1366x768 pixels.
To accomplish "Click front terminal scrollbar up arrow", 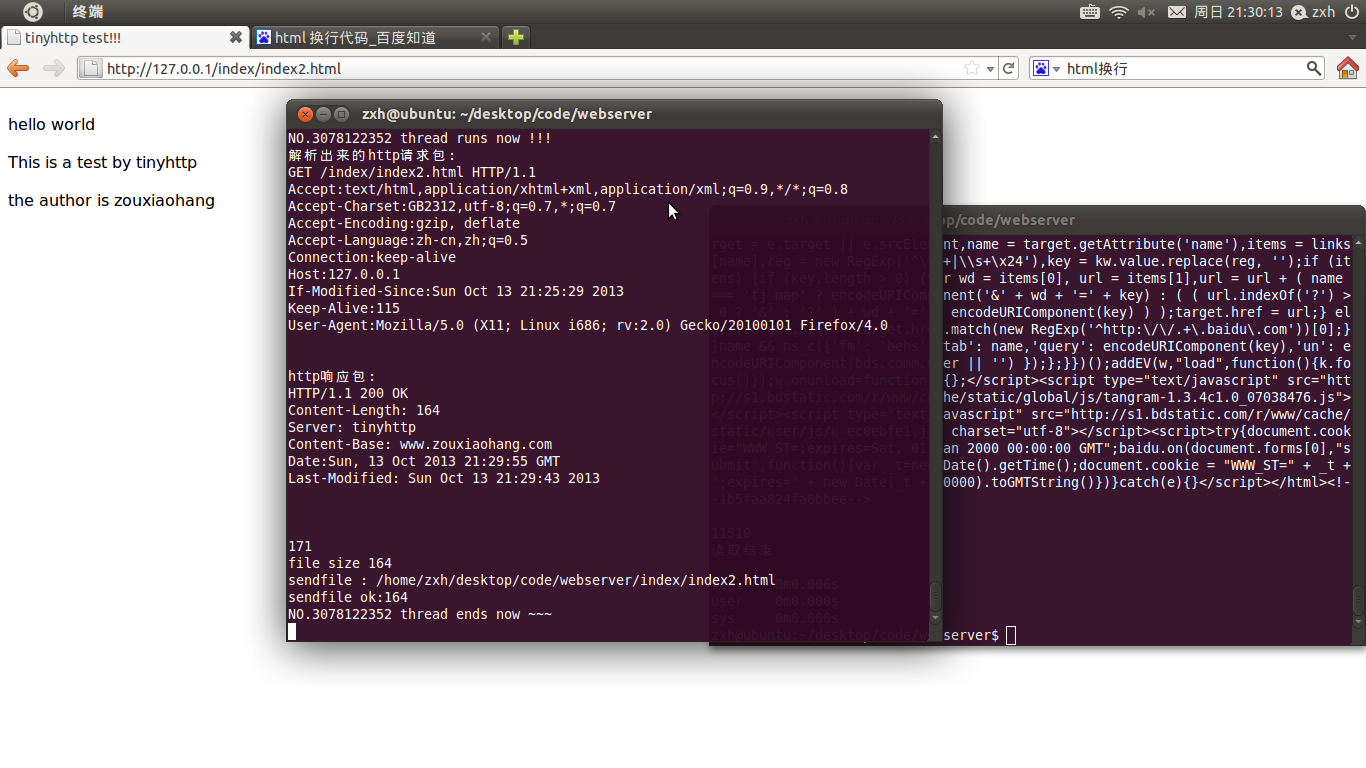I will (x=936, y=137).
